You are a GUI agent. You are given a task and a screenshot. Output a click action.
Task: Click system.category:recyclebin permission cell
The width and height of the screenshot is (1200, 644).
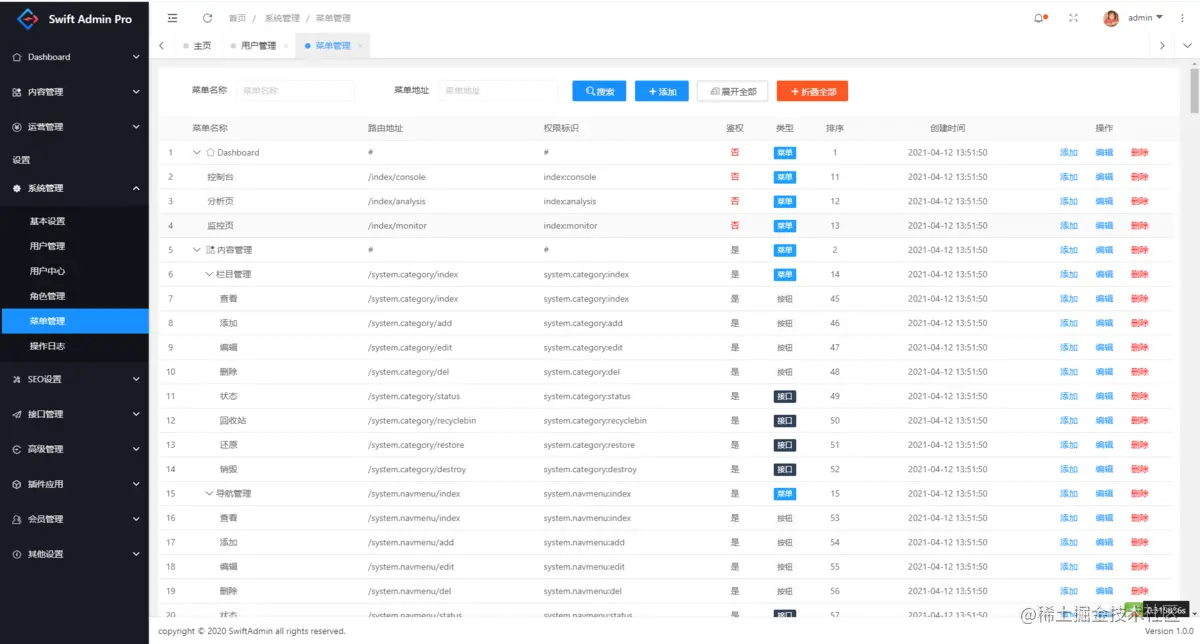pyautogui.click(x=595, y=420)
